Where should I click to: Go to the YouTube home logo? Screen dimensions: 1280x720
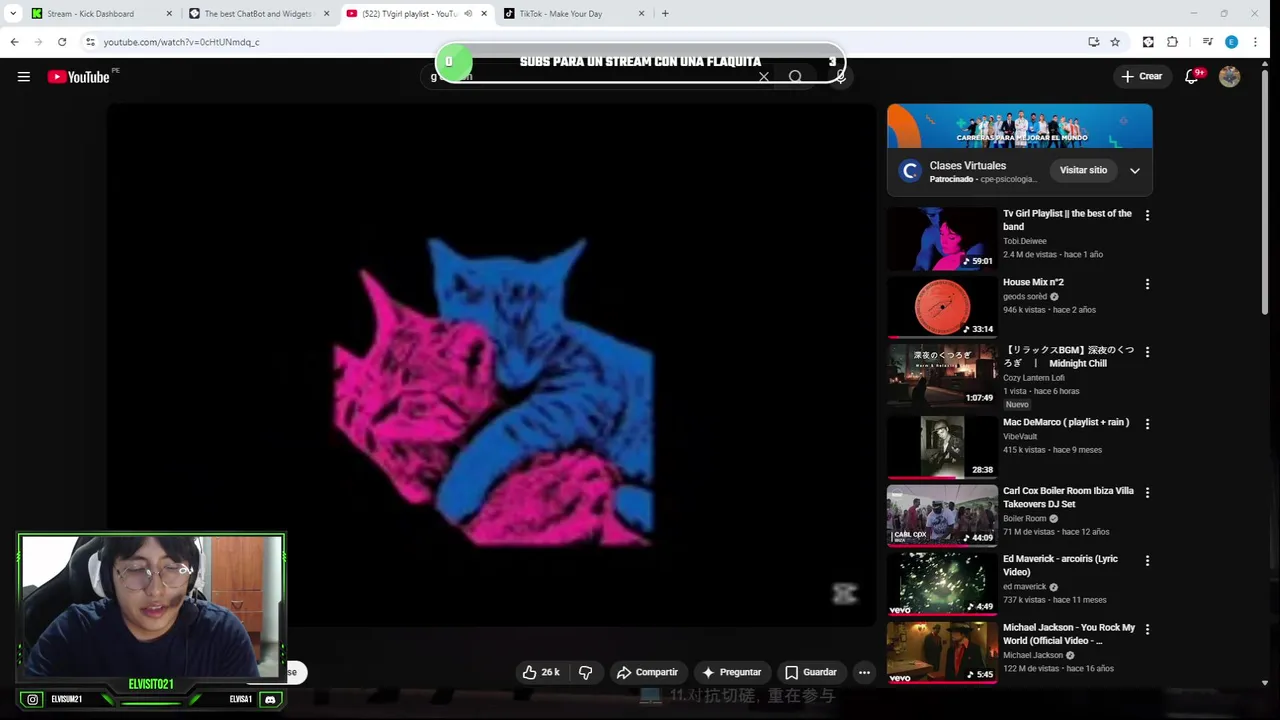[x=79, y=77]
